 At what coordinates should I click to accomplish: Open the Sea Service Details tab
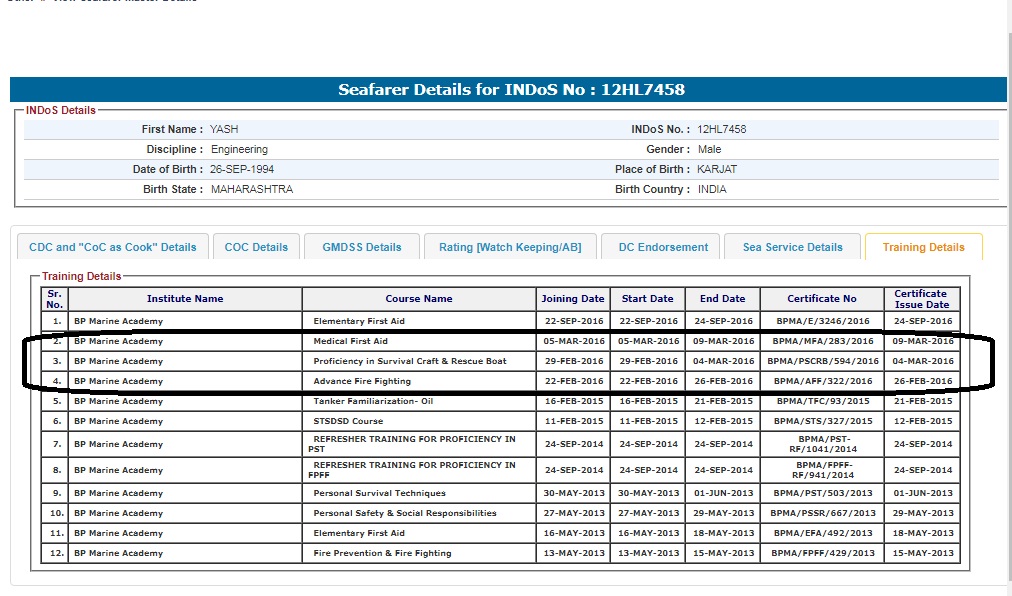click(792, 247)
